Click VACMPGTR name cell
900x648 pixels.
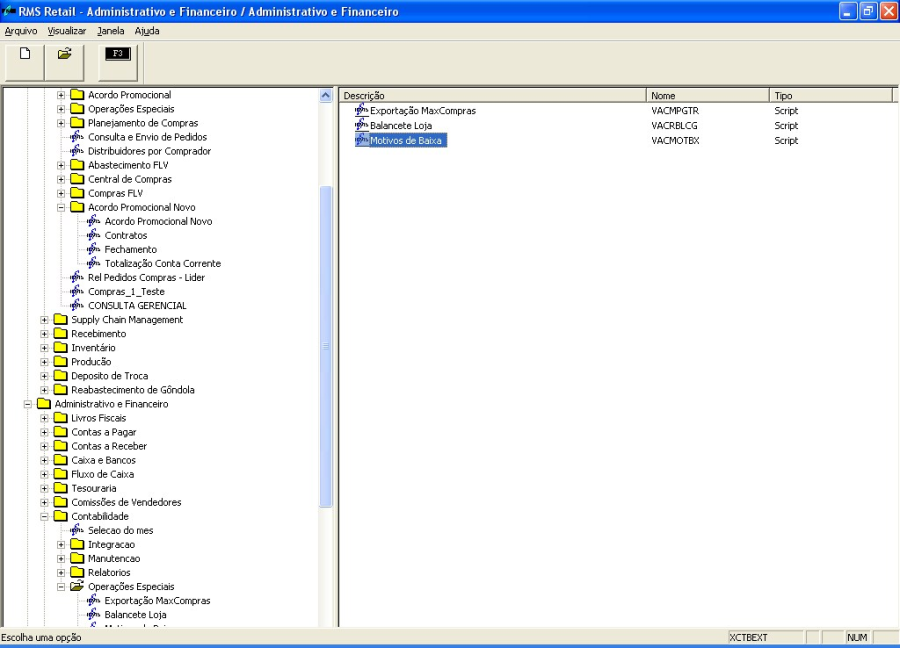[675, 111]
